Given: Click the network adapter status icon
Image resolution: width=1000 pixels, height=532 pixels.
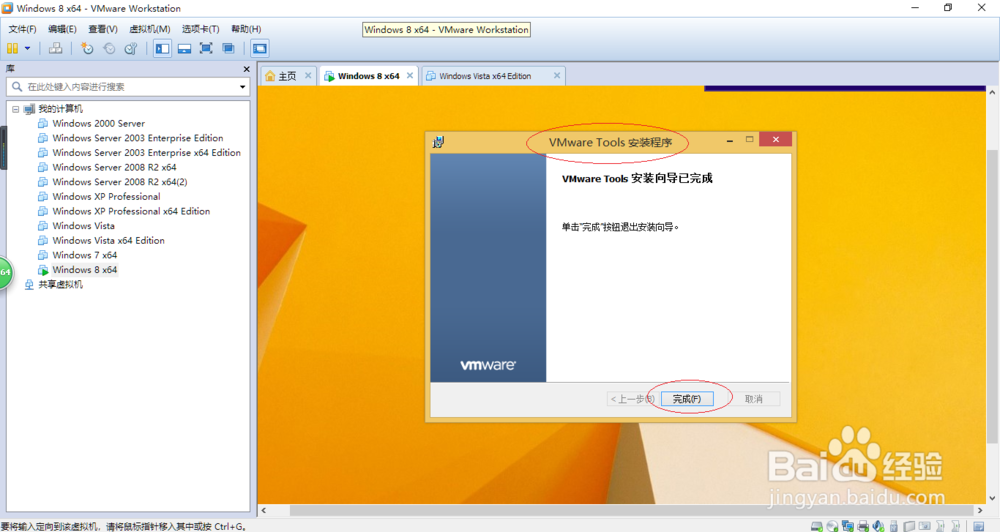Looking at the screenshot, I should pyautogui.click(x=848, y=526).
